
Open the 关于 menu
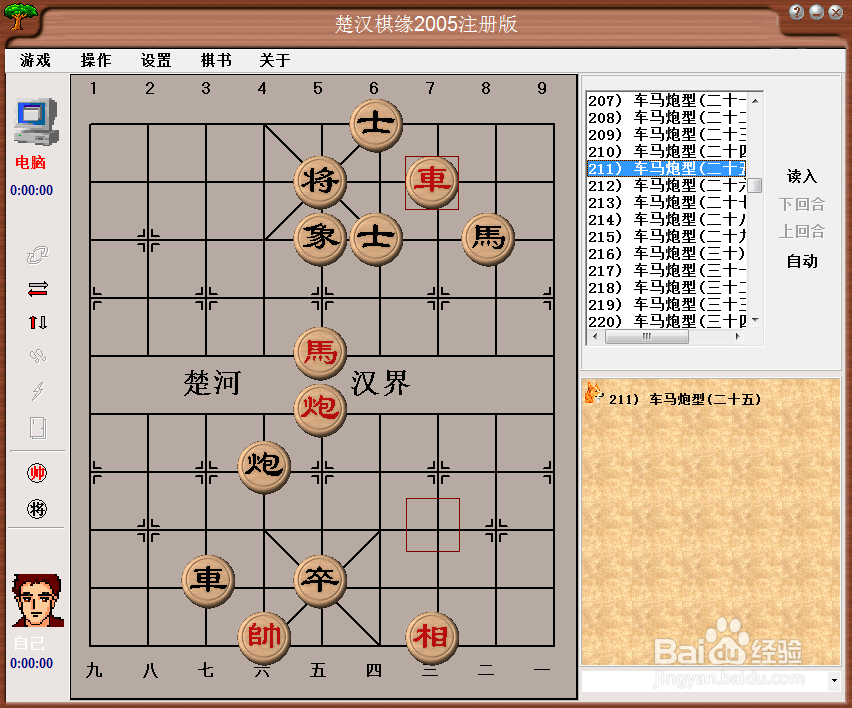pos(274,60)
